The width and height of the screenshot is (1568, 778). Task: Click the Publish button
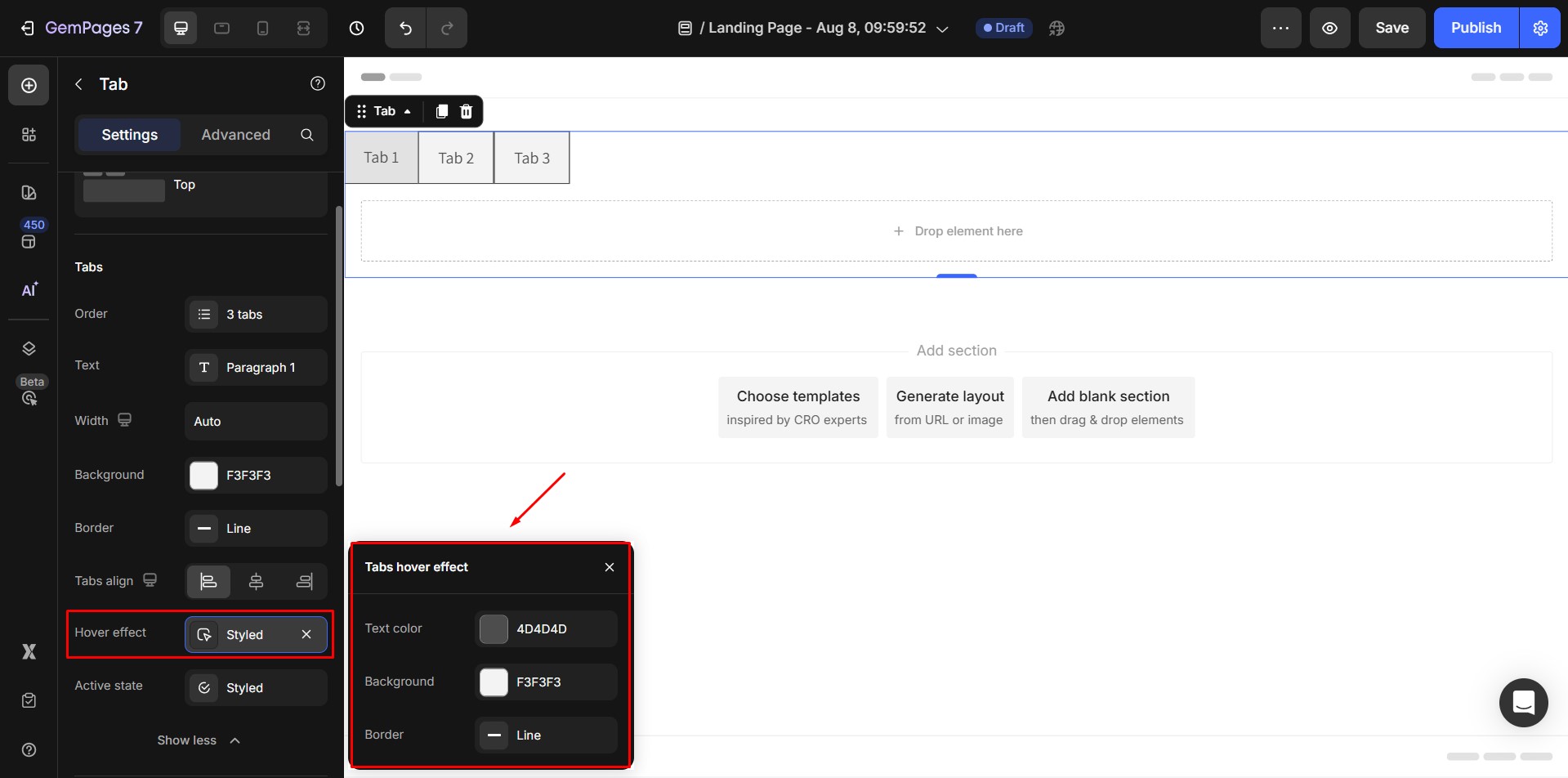coord(1474,27)
